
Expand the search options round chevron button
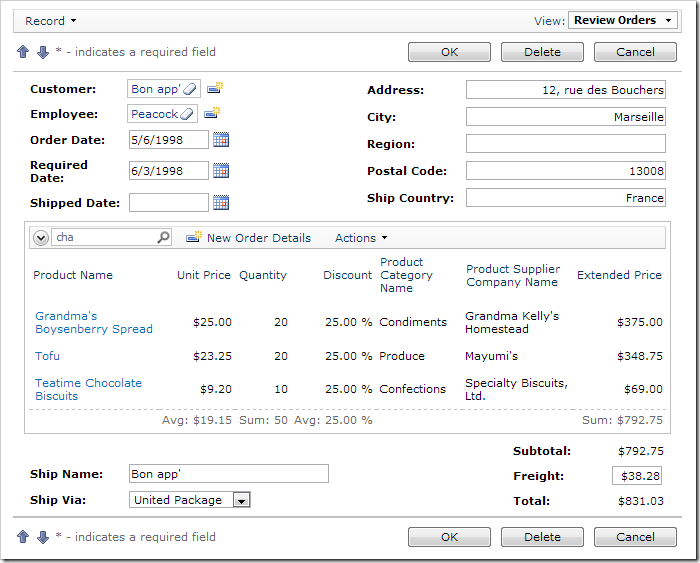click(41, 238)
